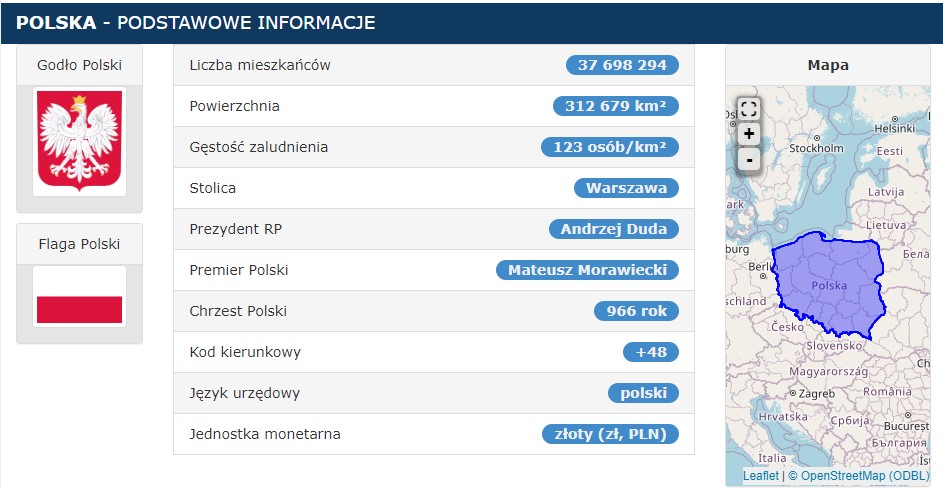This screenshot has width=943, height=489.
Task: Click the złoty (zł, PLN) currency badge
Action: pyautogui.click(x=610, y=434)
